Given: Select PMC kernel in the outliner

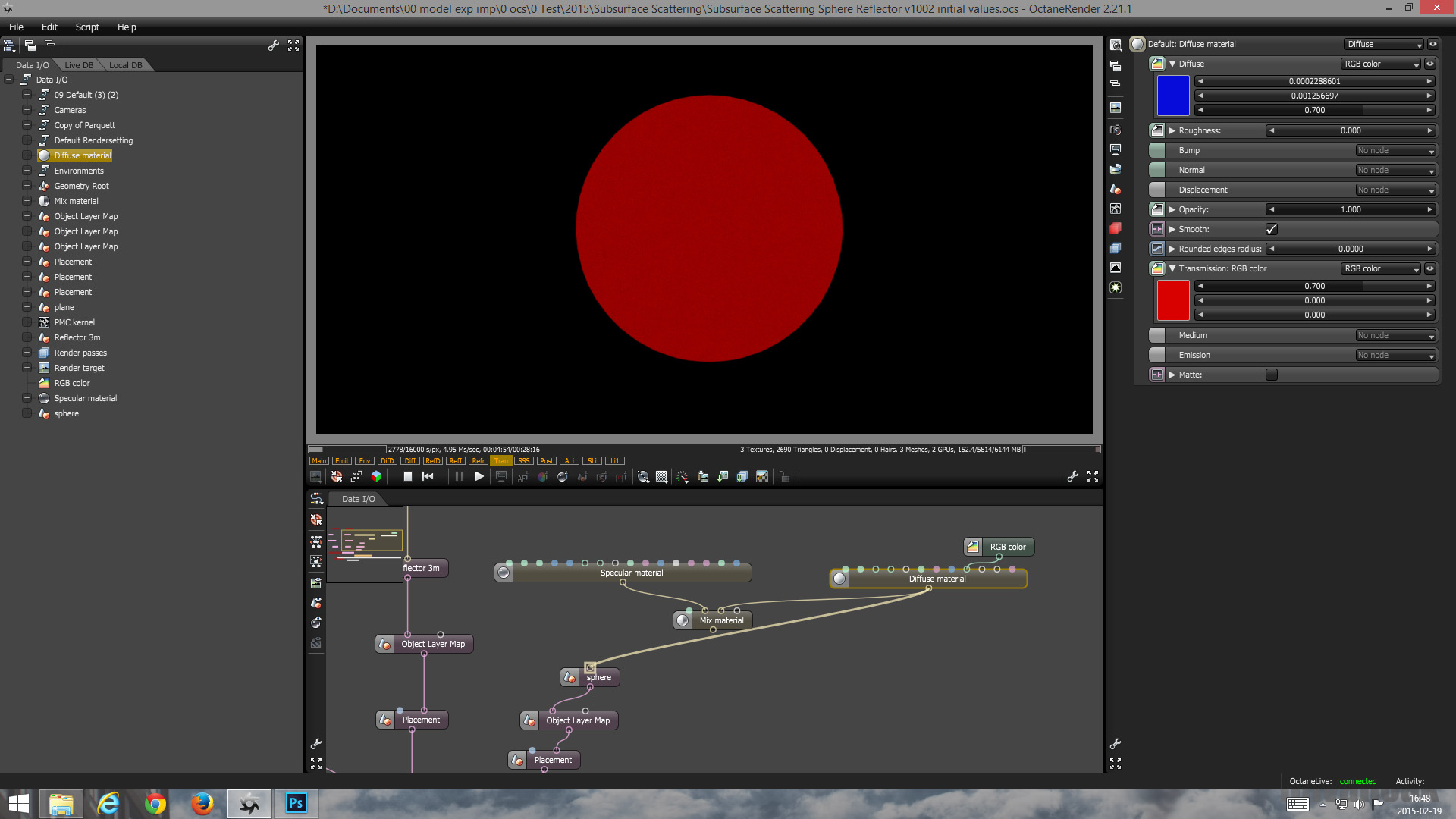Looking at the screenshot, I should coord(74,322).
